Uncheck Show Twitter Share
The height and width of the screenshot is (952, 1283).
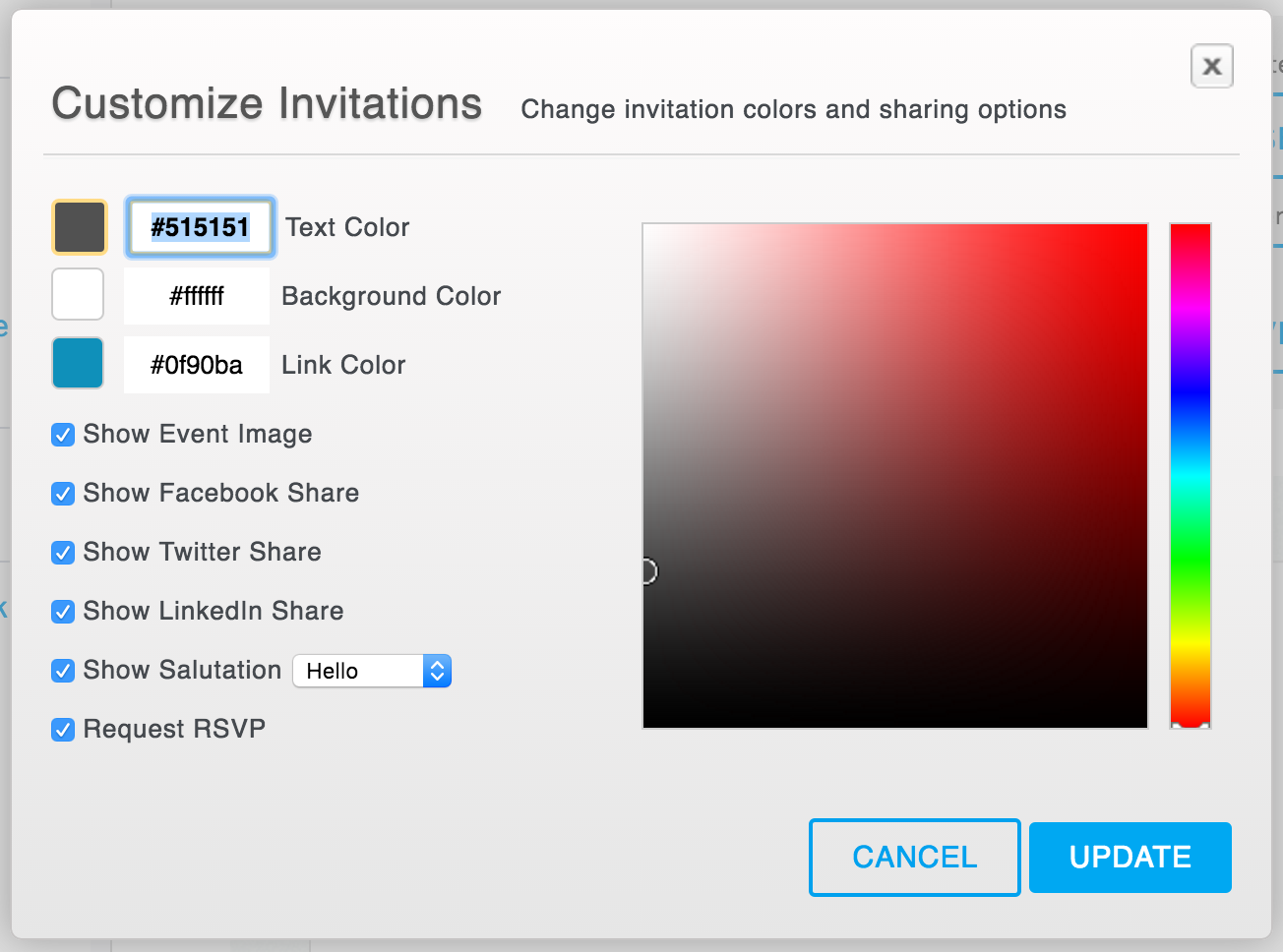(63, 553)
